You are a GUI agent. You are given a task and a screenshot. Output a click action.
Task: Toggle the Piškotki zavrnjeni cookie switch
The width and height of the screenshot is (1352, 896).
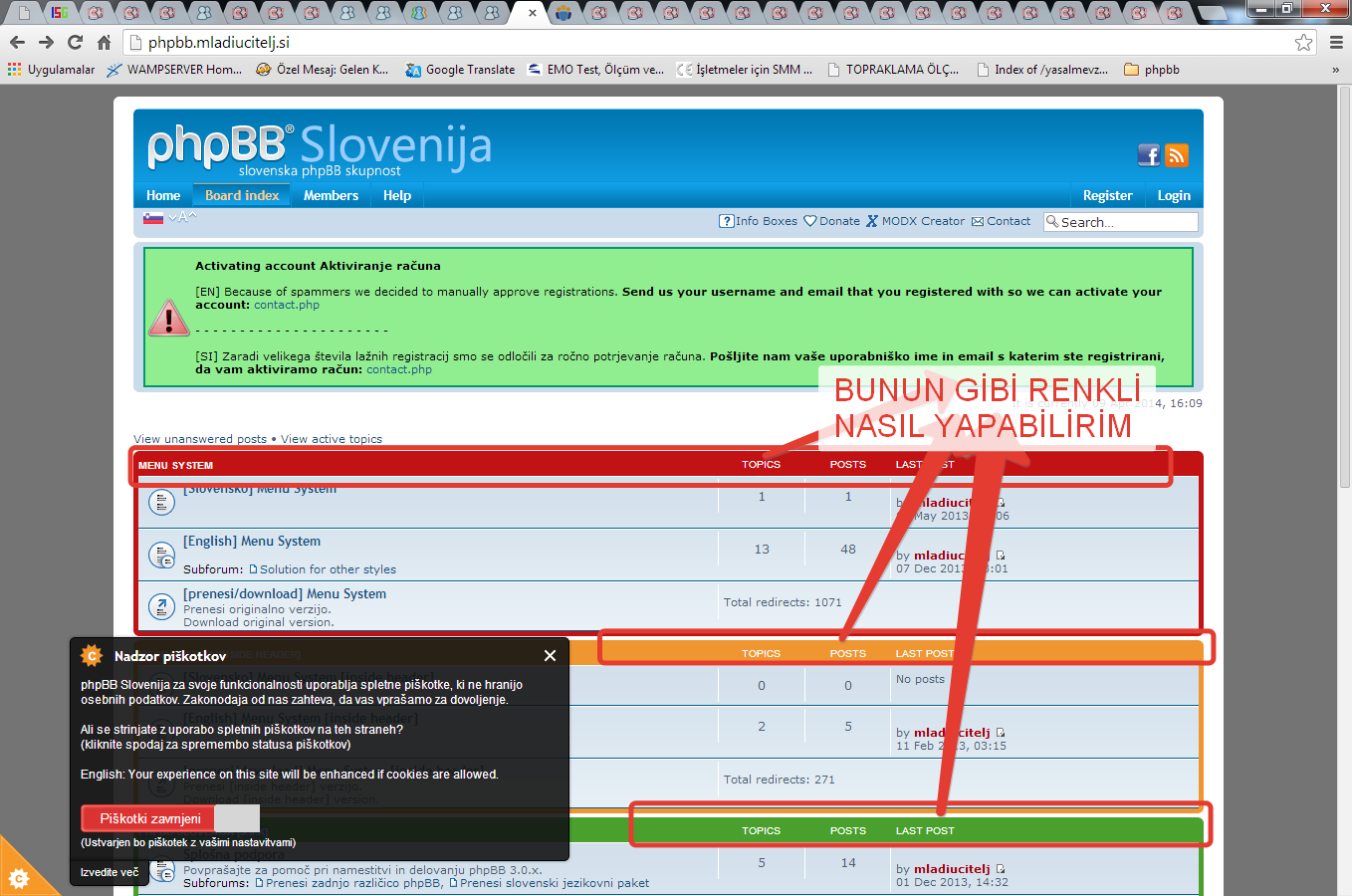(170, 818)
